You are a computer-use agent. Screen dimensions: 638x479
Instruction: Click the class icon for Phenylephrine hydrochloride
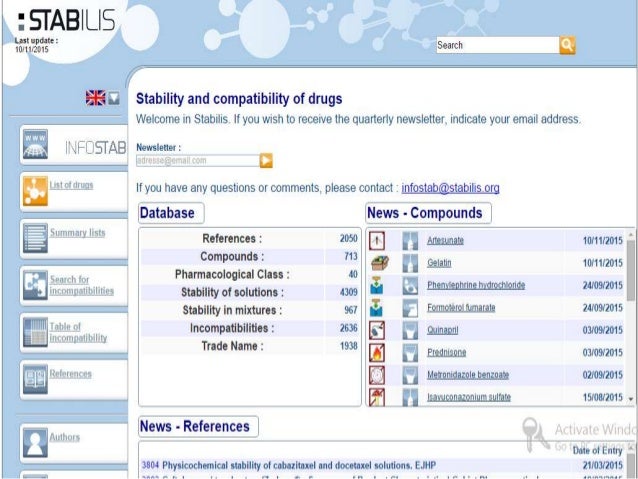(x=377, y=285)
